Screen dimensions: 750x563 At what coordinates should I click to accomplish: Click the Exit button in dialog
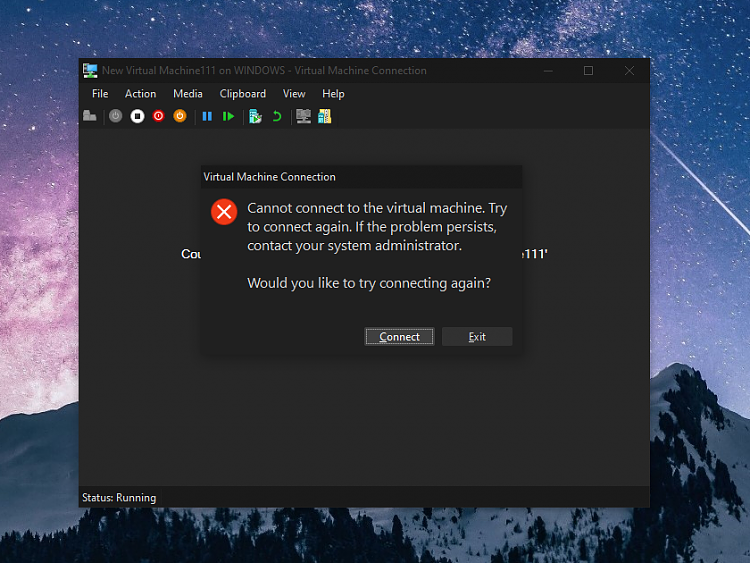(x=477, y=336)
